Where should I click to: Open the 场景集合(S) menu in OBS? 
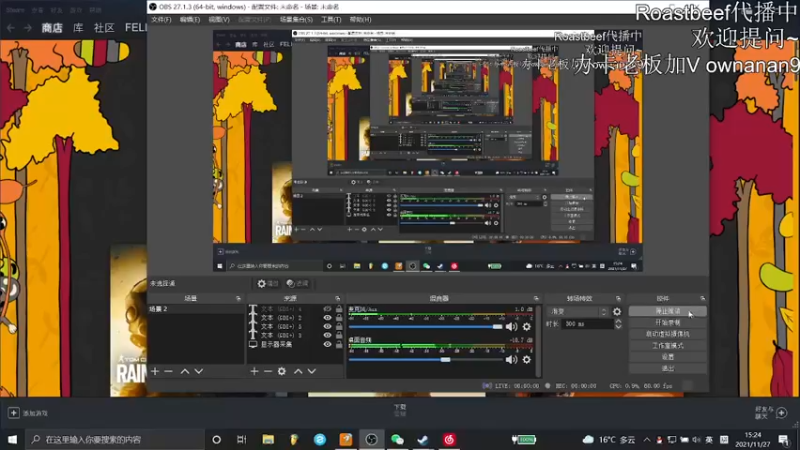296,19
